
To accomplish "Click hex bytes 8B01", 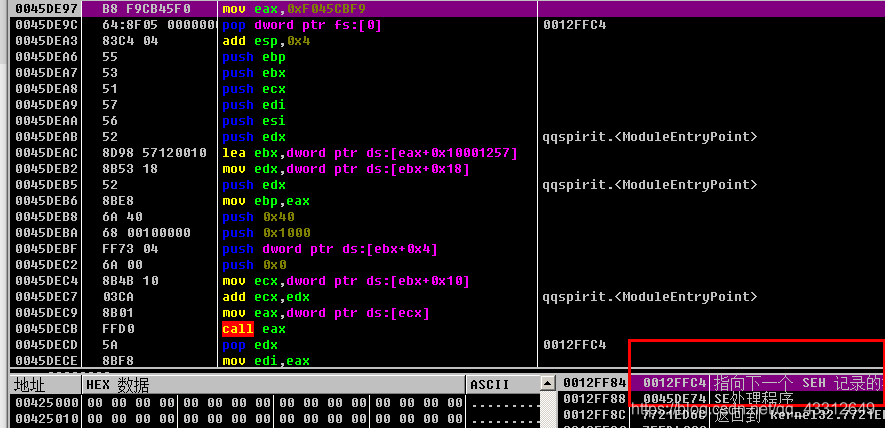I will [x=119, y=313].
